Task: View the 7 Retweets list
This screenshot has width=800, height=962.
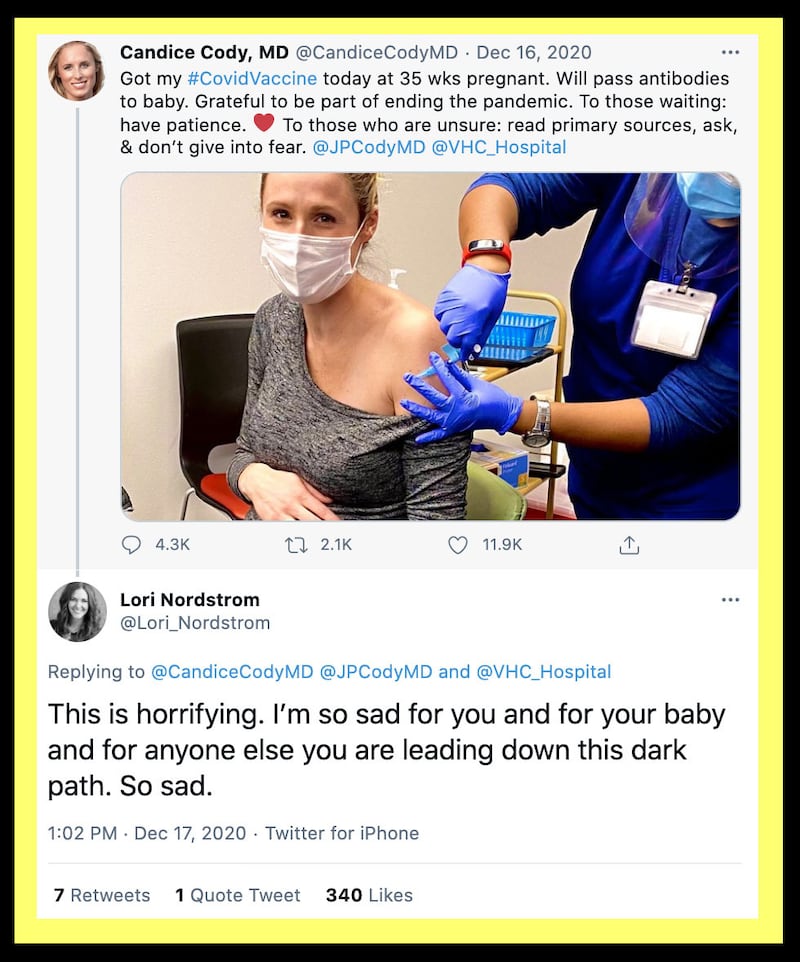Action: pyautogui.click(x=102, y=895)
